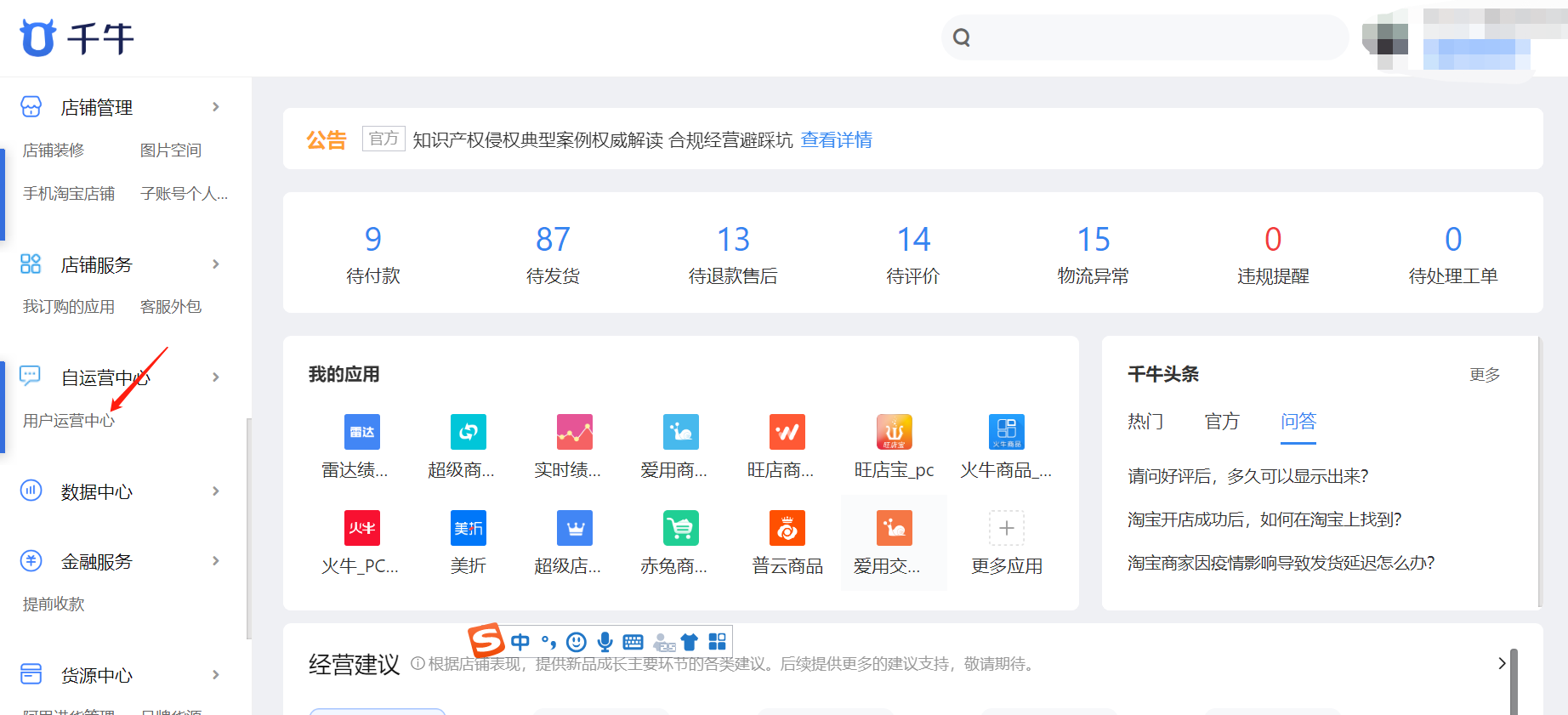The image size is (1568, 715).
Task: Click the plus icon for 更多应用
Action: 1007,528
